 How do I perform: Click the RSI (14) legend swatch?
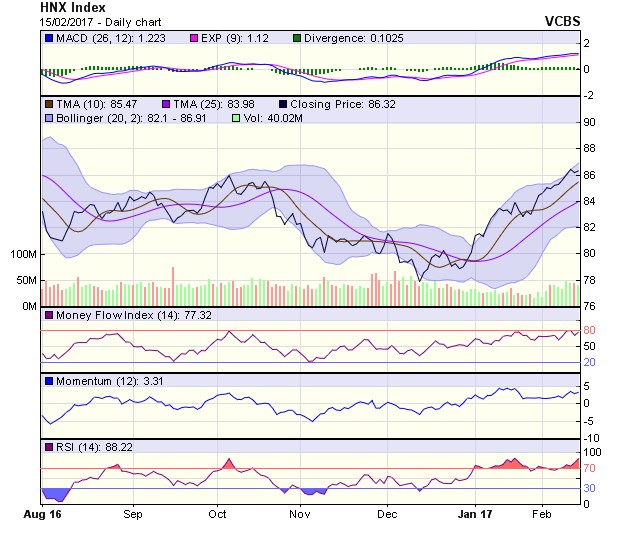49,447
